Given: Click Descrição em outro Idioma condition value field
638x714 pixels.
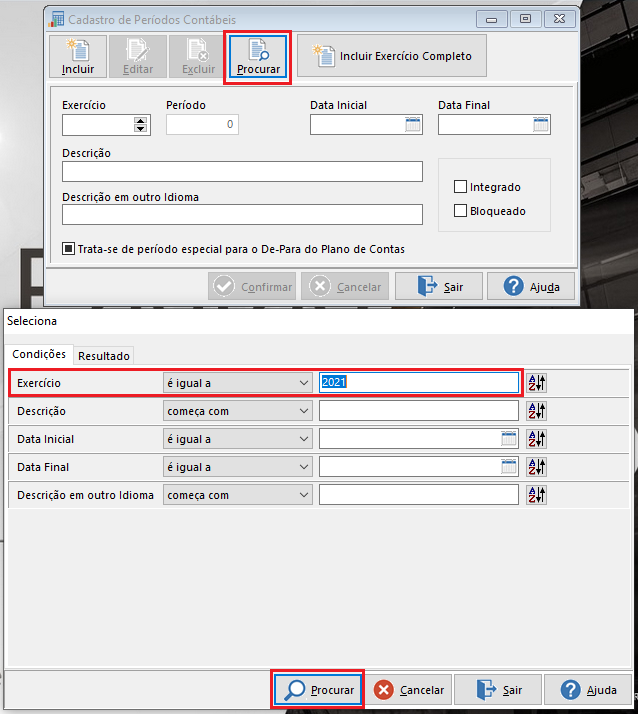Looking at the screenshot, I should [419, 495].
